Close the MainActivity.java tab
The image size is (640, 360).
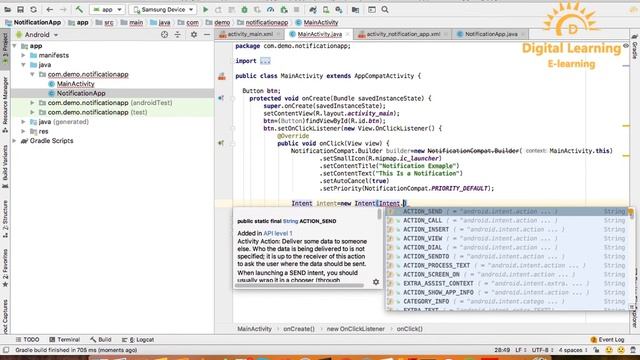click(347, 34)
